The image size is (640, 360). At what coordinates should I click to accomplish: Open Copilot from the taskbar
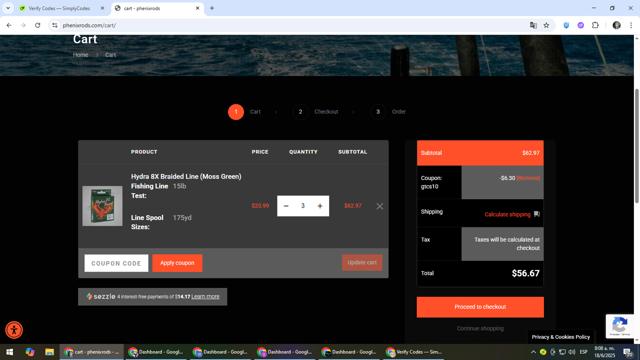coord(30,352)
